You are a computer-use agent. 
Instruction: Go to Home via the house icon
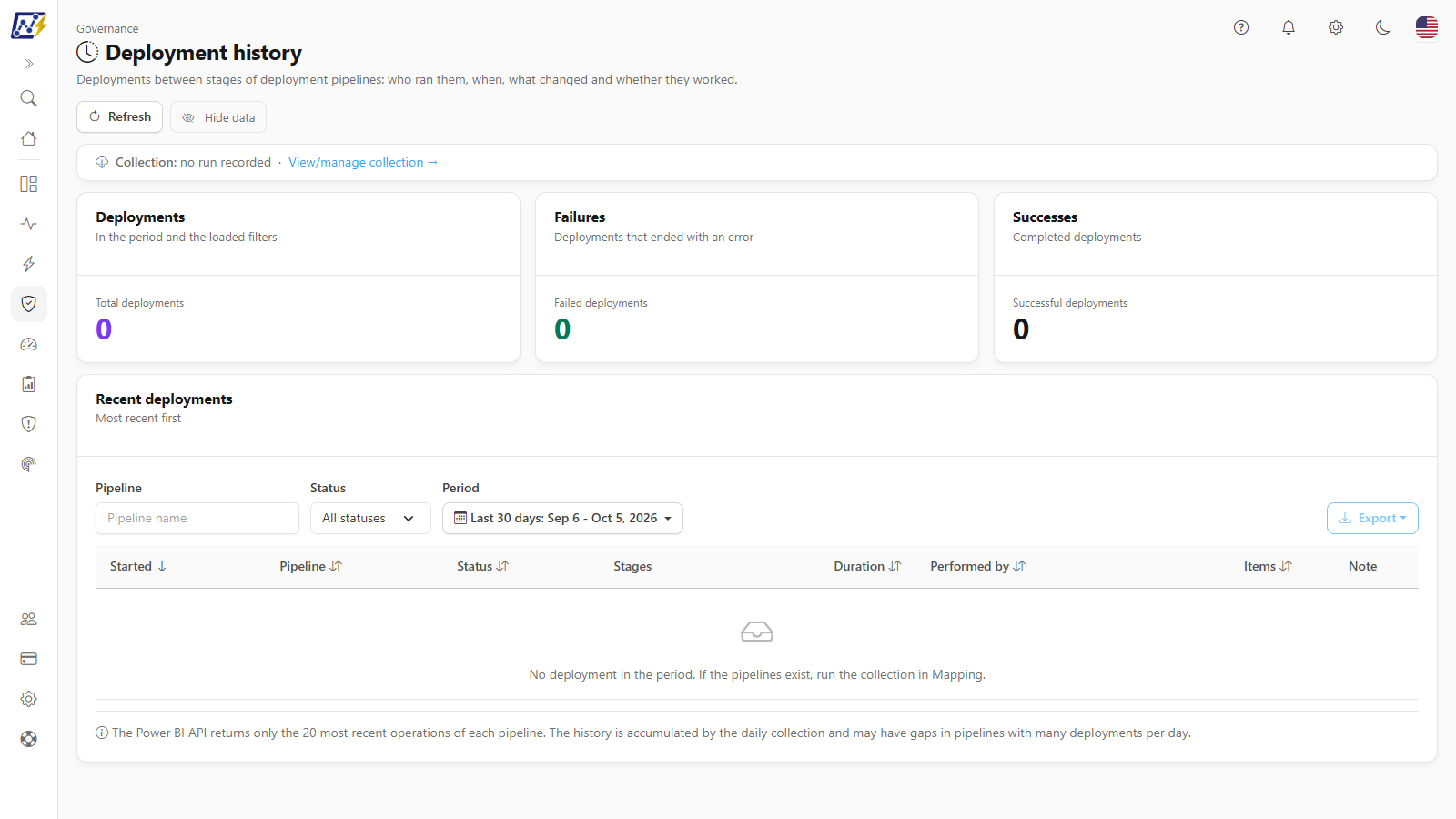coord(29,138)
